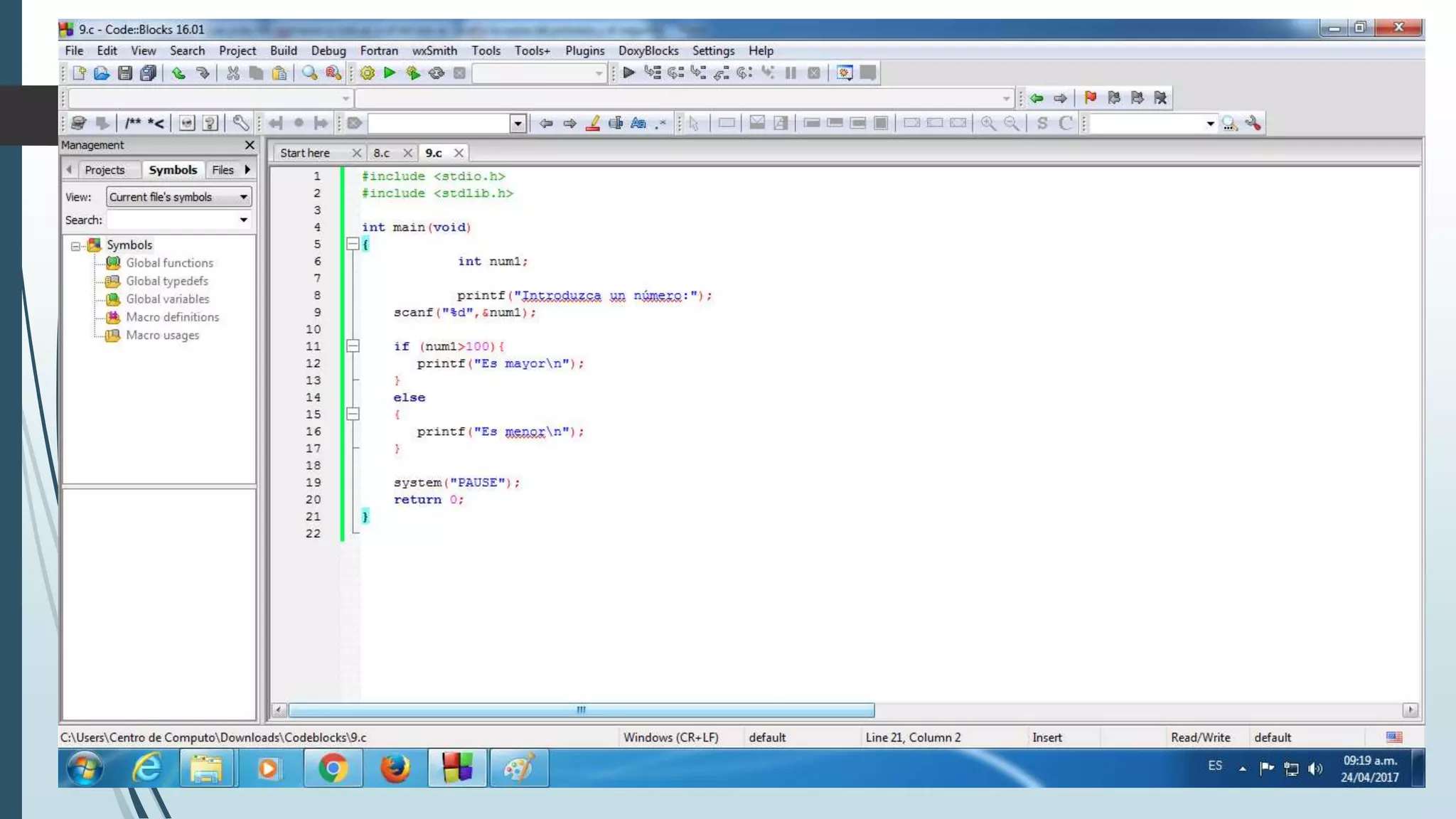Collapse the if block fold marker on line 11

353,346
